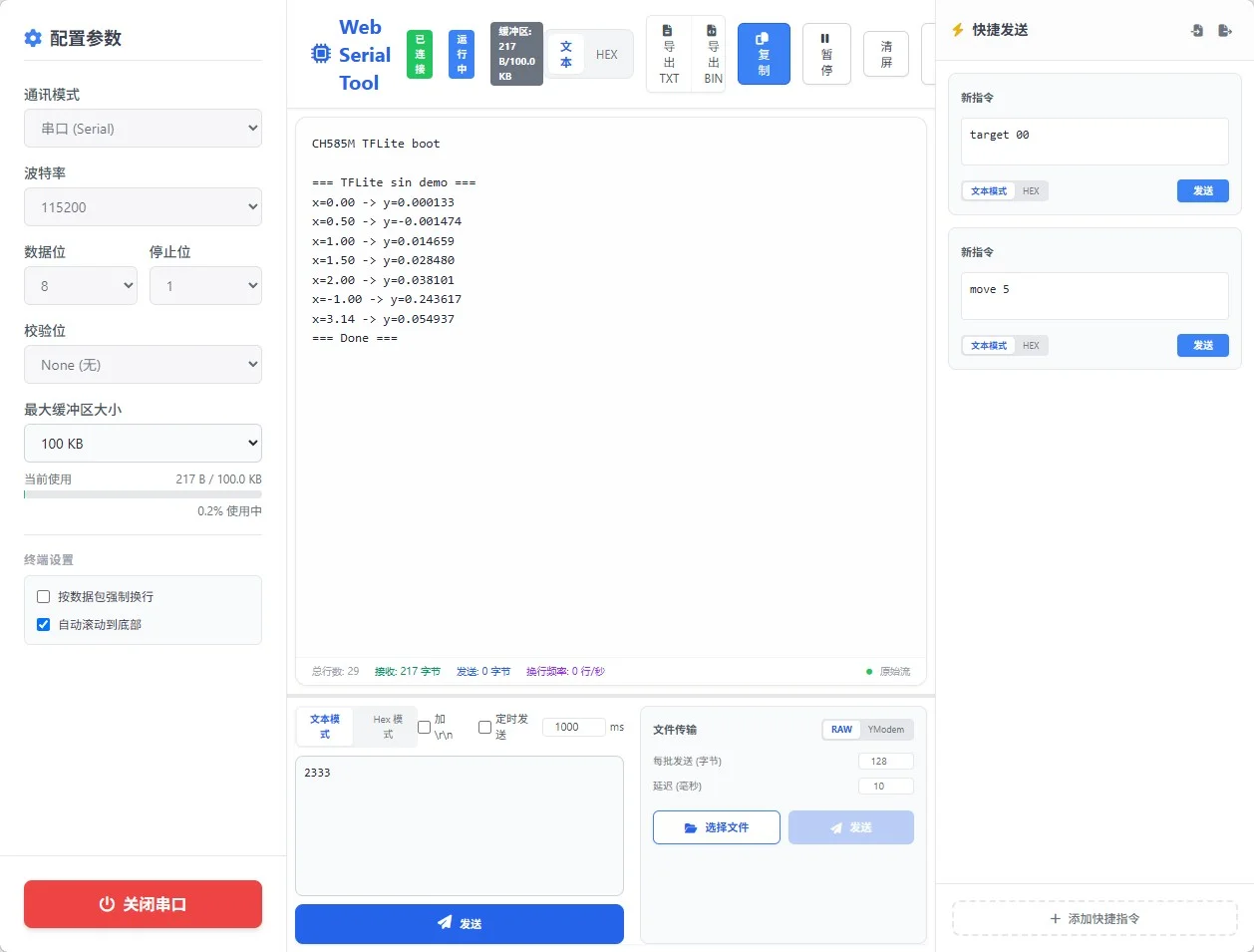Click the send text area containing 2333
Image resolution: width=1254 pixels, height=952 pixels.
pos(460,825)
